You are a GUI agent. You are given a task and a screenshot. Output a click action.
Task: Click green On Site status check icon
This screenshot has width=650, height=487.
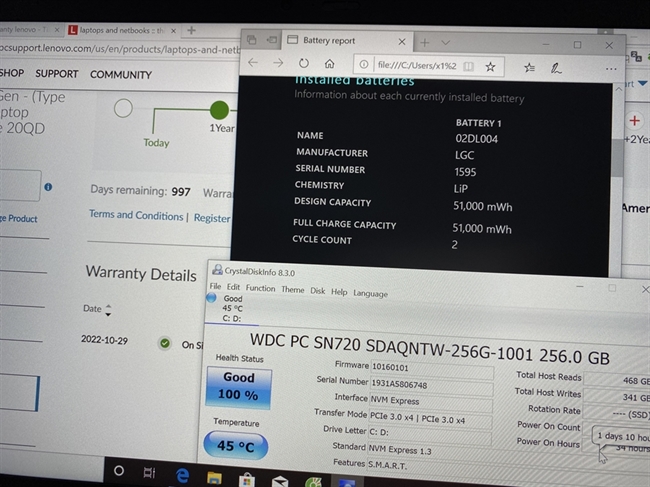(x=165, y=343)
